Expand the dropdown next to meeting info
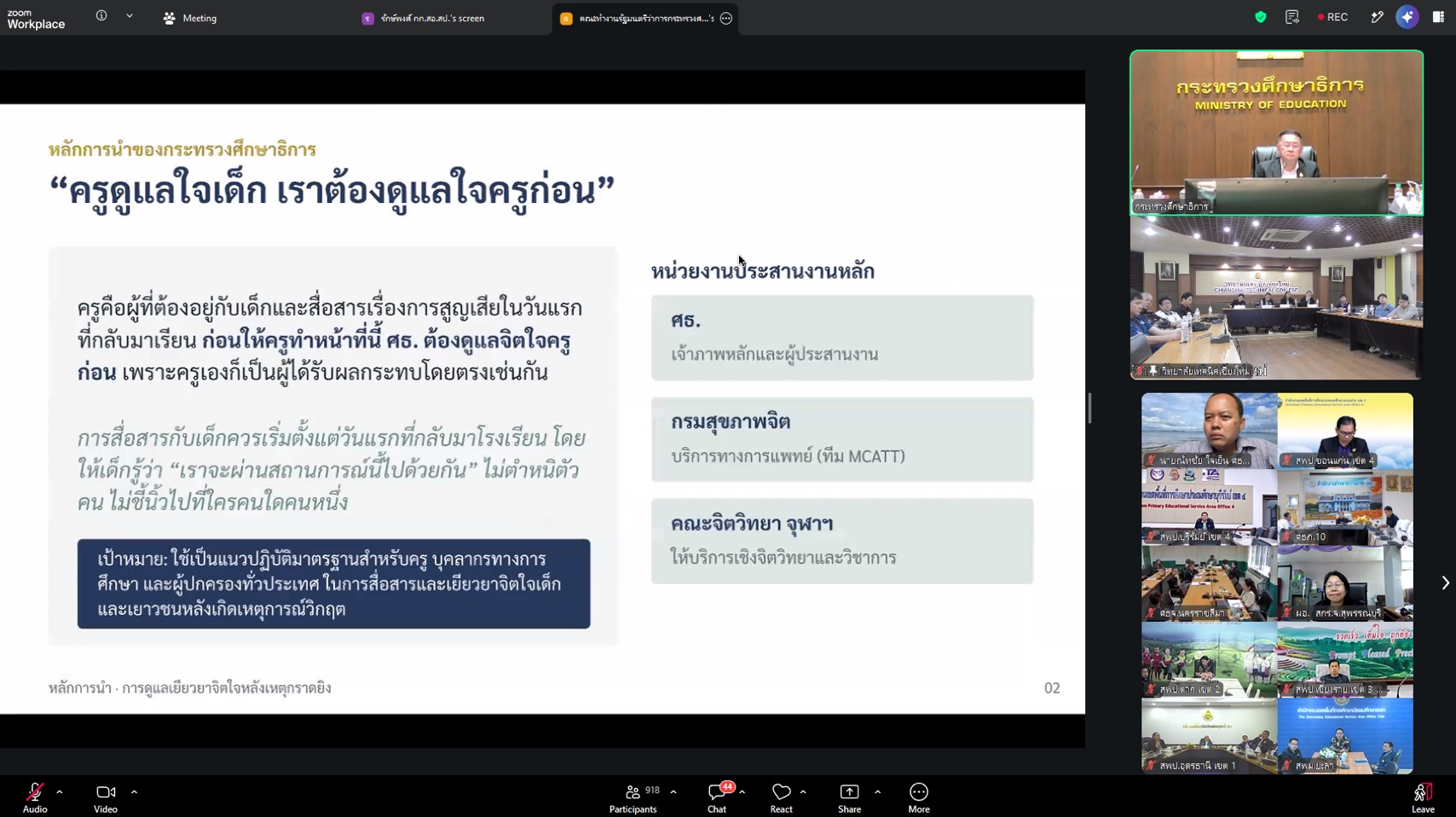 130,16
